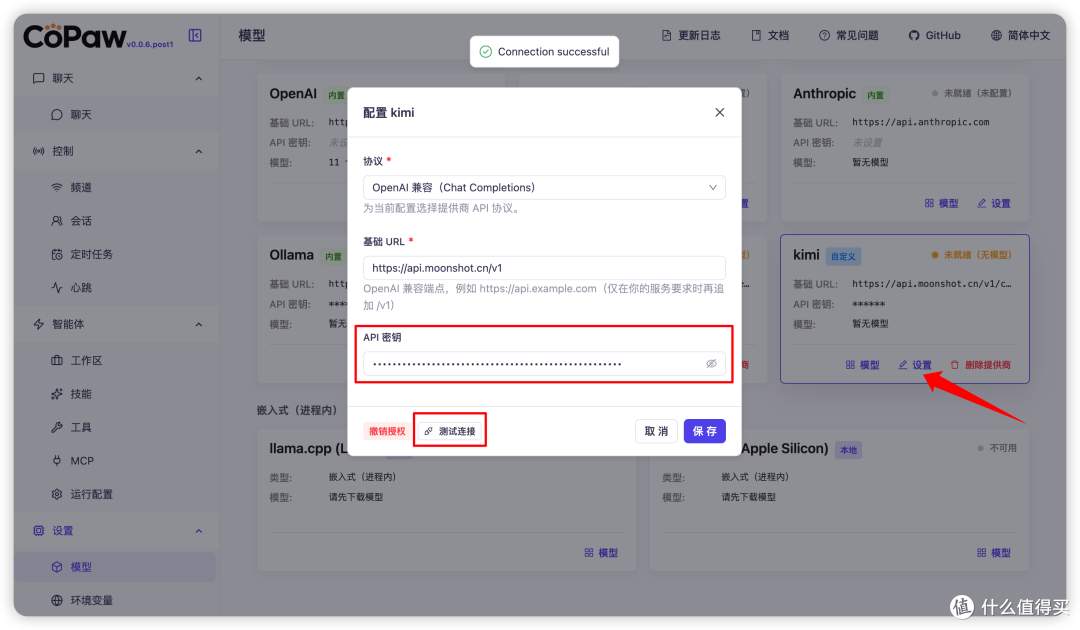Click the 撤销授权 button
This screenshot has width=1080, height=630.
tap(387, 431)
